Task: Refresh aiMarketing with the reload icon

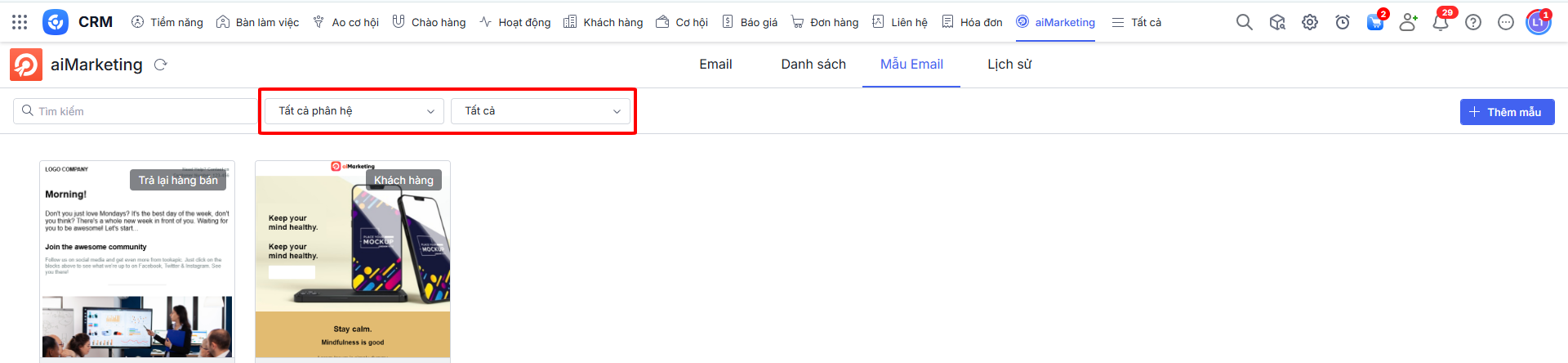Action: pos(160,65)
